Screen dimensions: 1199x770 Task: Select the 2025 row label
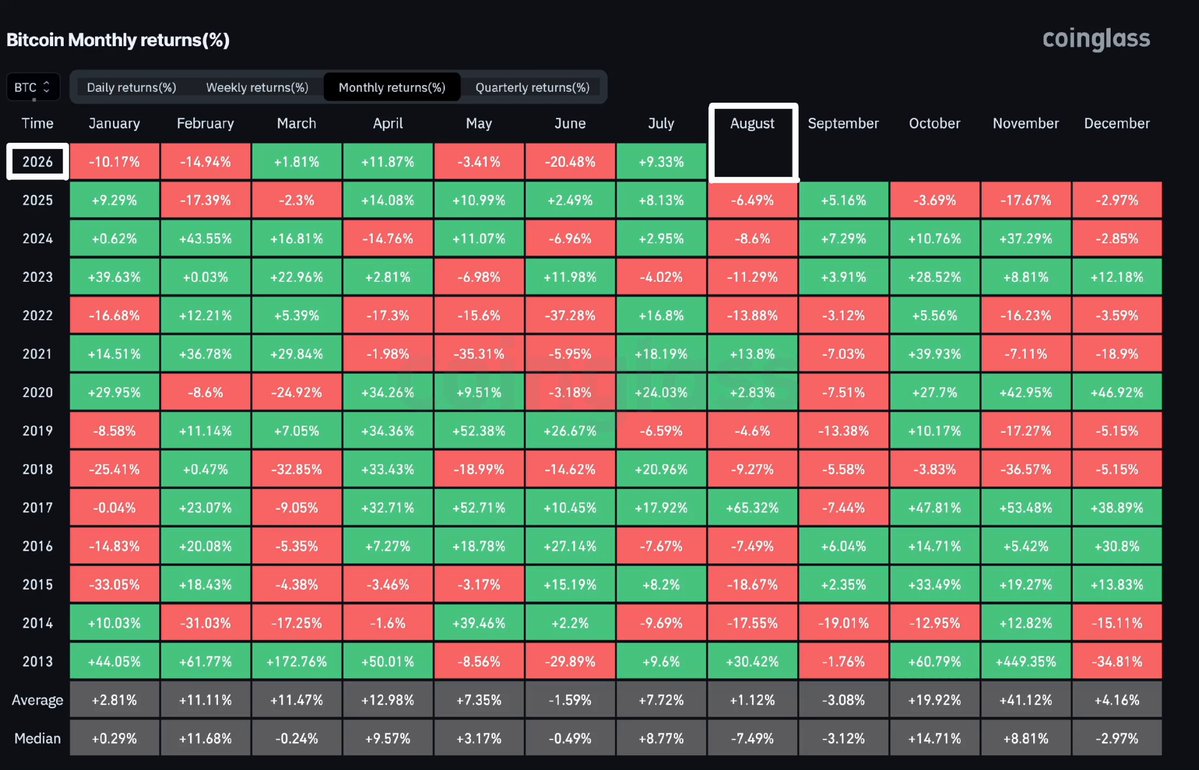click(37, 200)
